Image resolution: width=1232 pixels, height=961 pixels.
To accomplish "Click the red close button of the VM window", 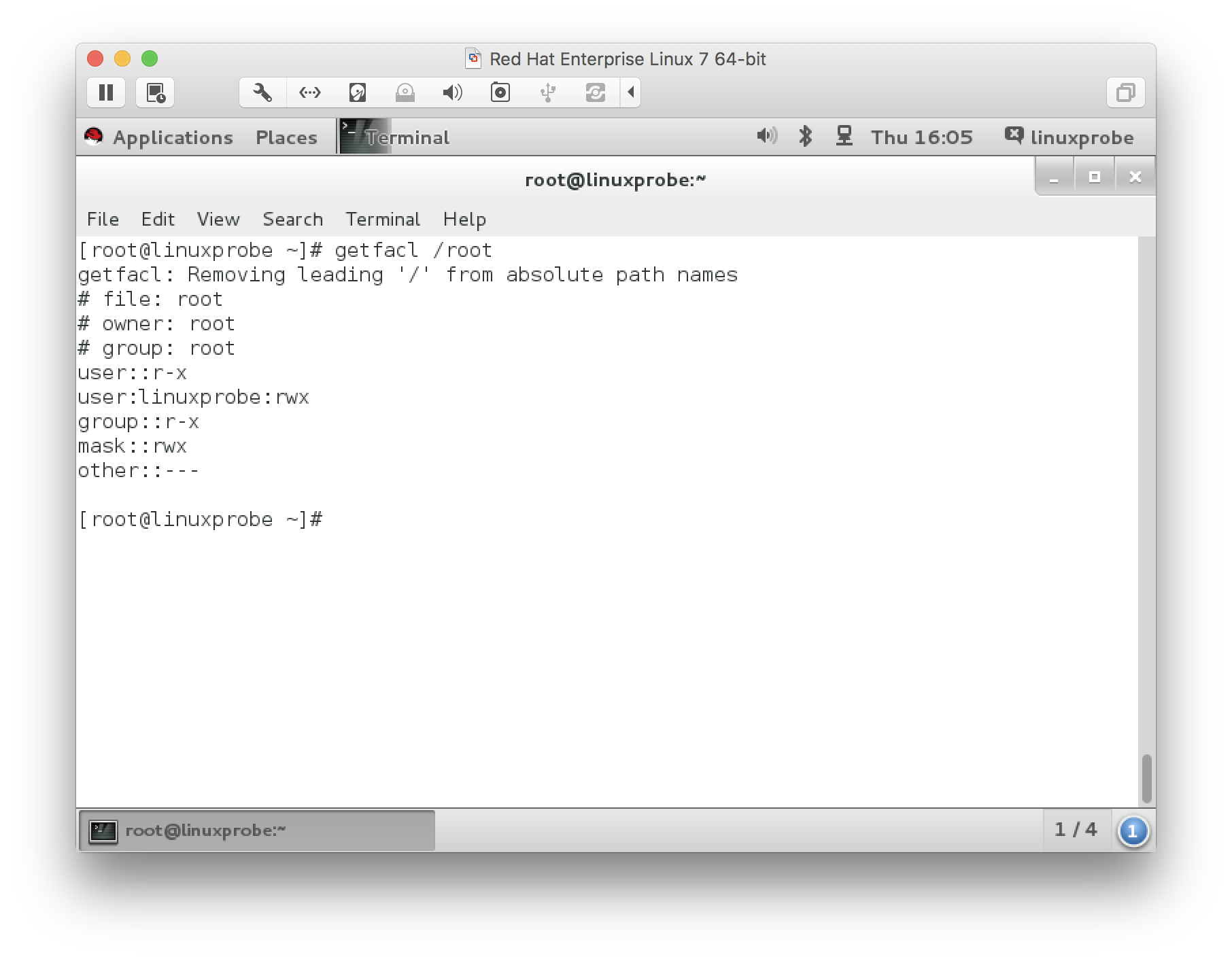I will click(95, 58).
